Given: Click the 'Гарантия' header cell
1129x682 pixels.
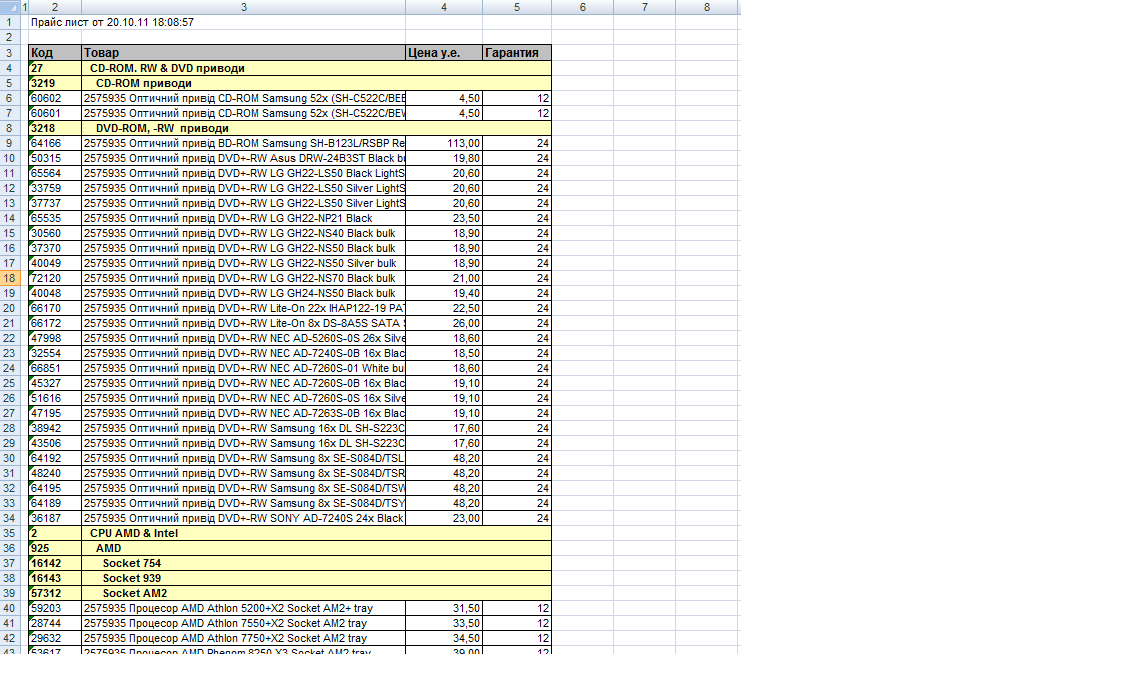Looking at the screenshot, I should pos(517,53).
